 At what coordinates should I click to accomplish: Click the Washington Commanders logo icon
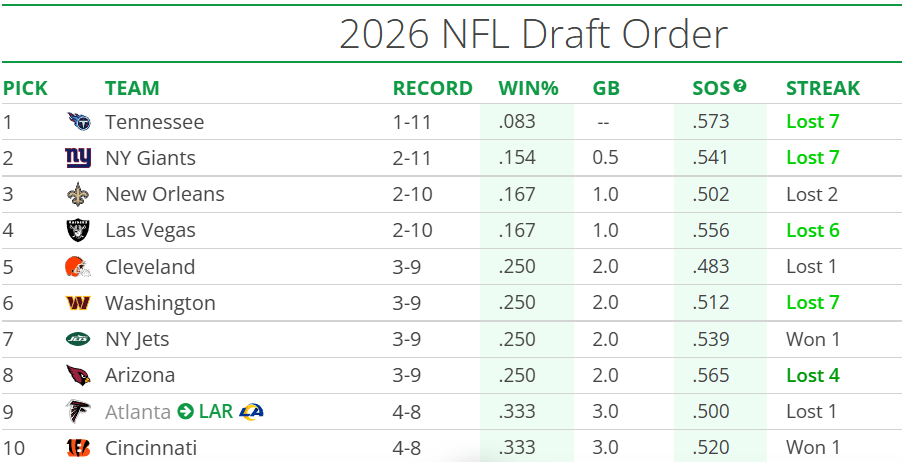[x=78, y=303]
